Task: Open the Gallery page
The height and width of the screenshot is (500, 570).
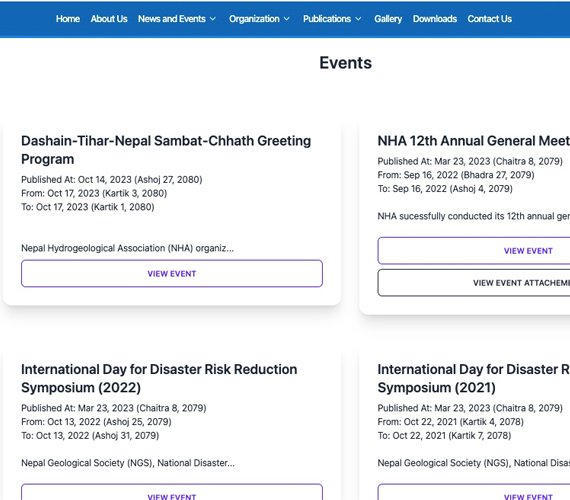Action: (388, 19)
